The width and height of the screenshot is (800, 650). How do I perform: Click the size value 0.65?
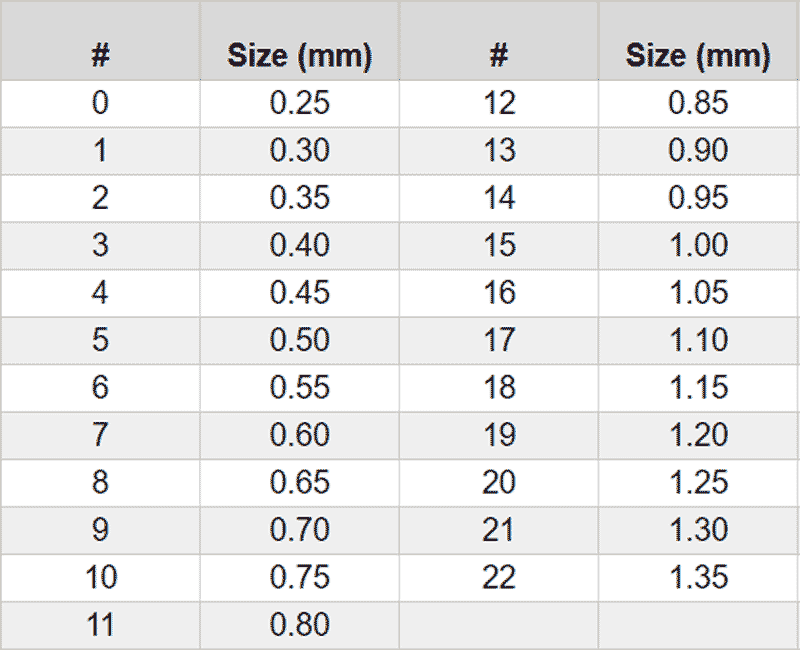tap(299, 483)
